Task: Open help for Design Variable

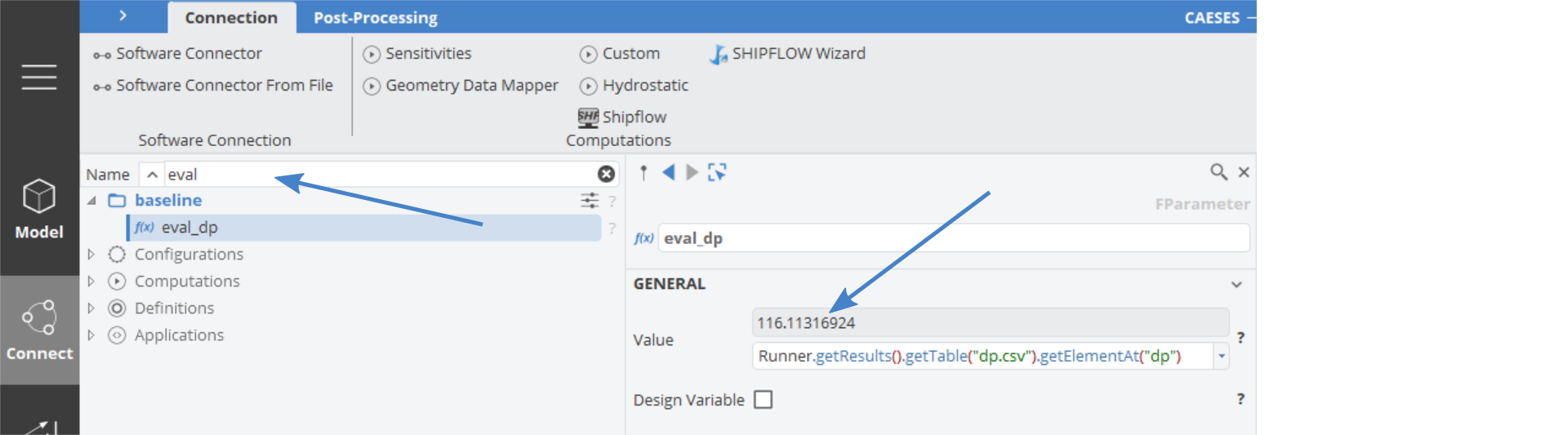Action: click(1241, 398)
